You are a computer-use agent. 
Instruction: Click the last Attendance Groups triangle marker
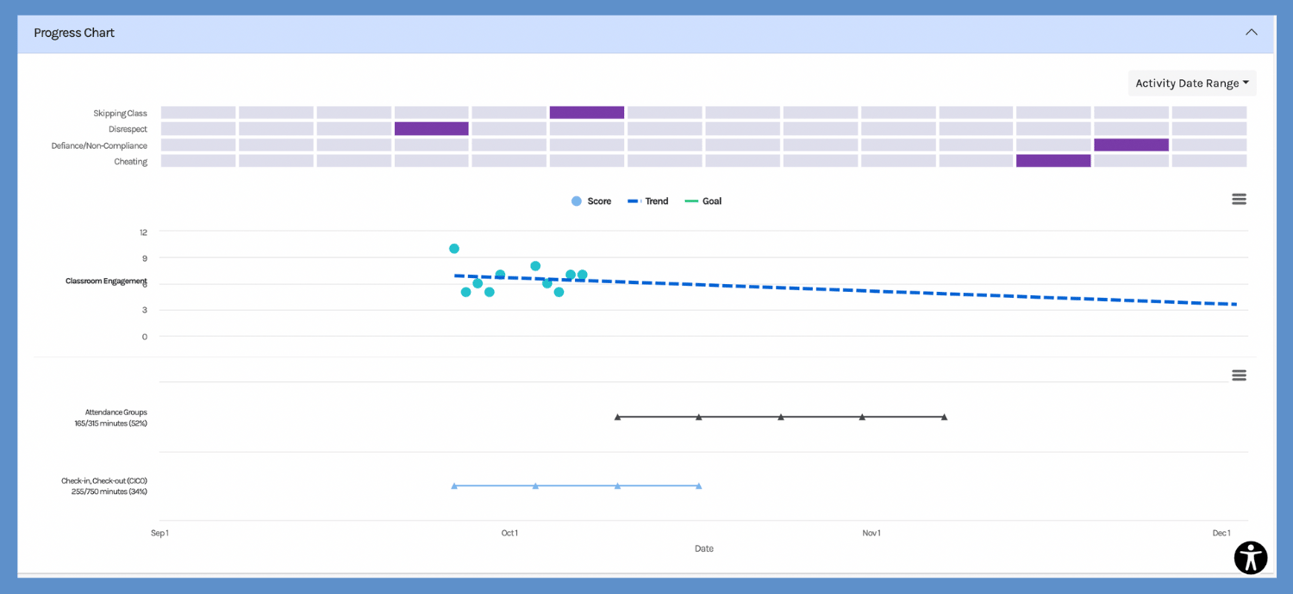tap(944, 417)
